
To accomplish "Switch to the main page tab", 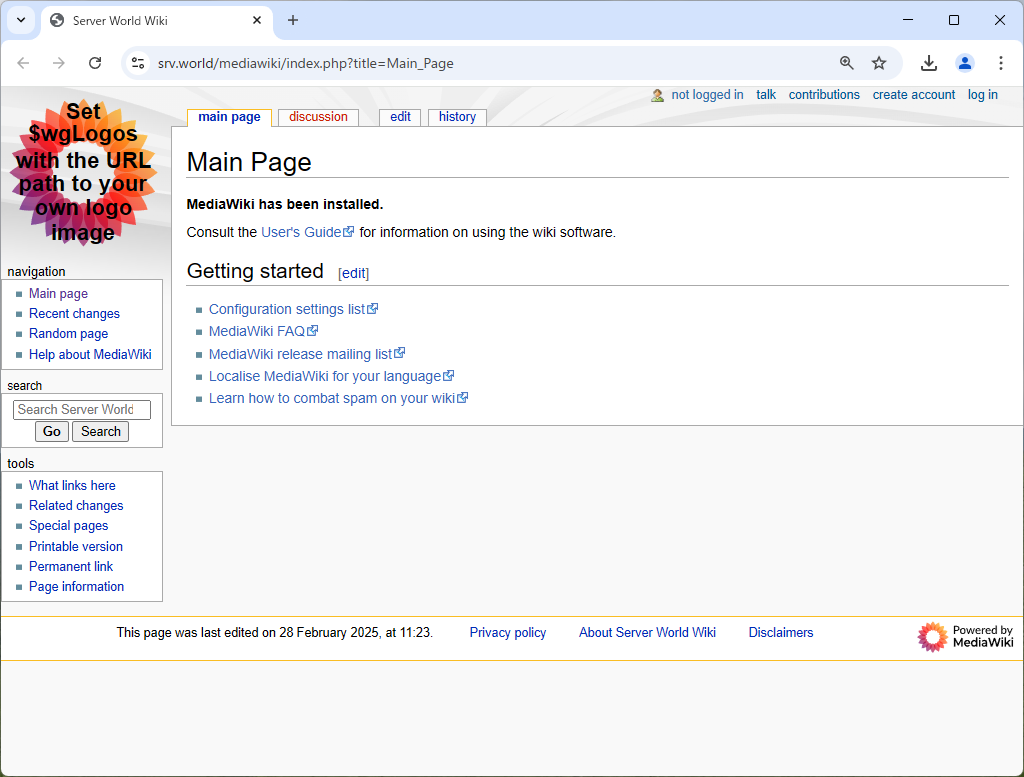I will (229, 117).
